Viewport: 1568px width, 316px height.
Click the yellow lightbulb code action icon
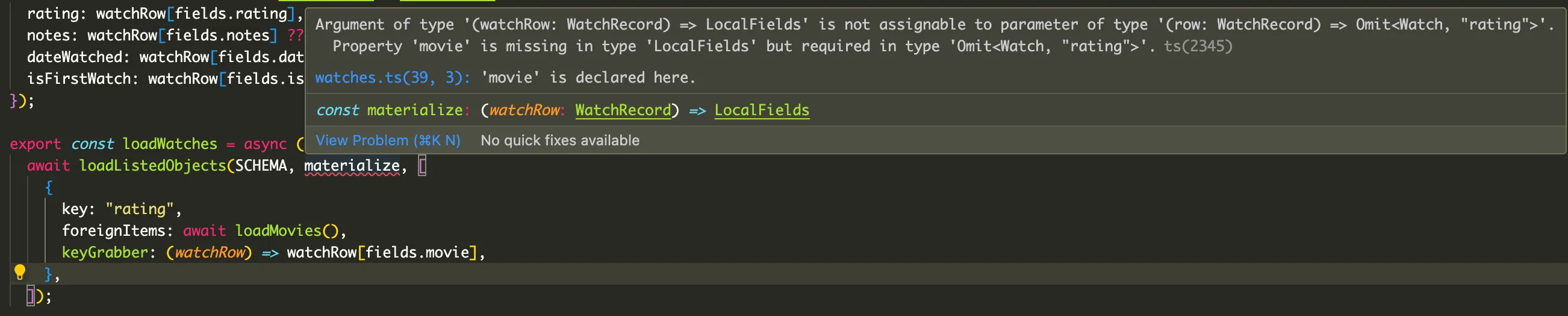tap(19, 271)
